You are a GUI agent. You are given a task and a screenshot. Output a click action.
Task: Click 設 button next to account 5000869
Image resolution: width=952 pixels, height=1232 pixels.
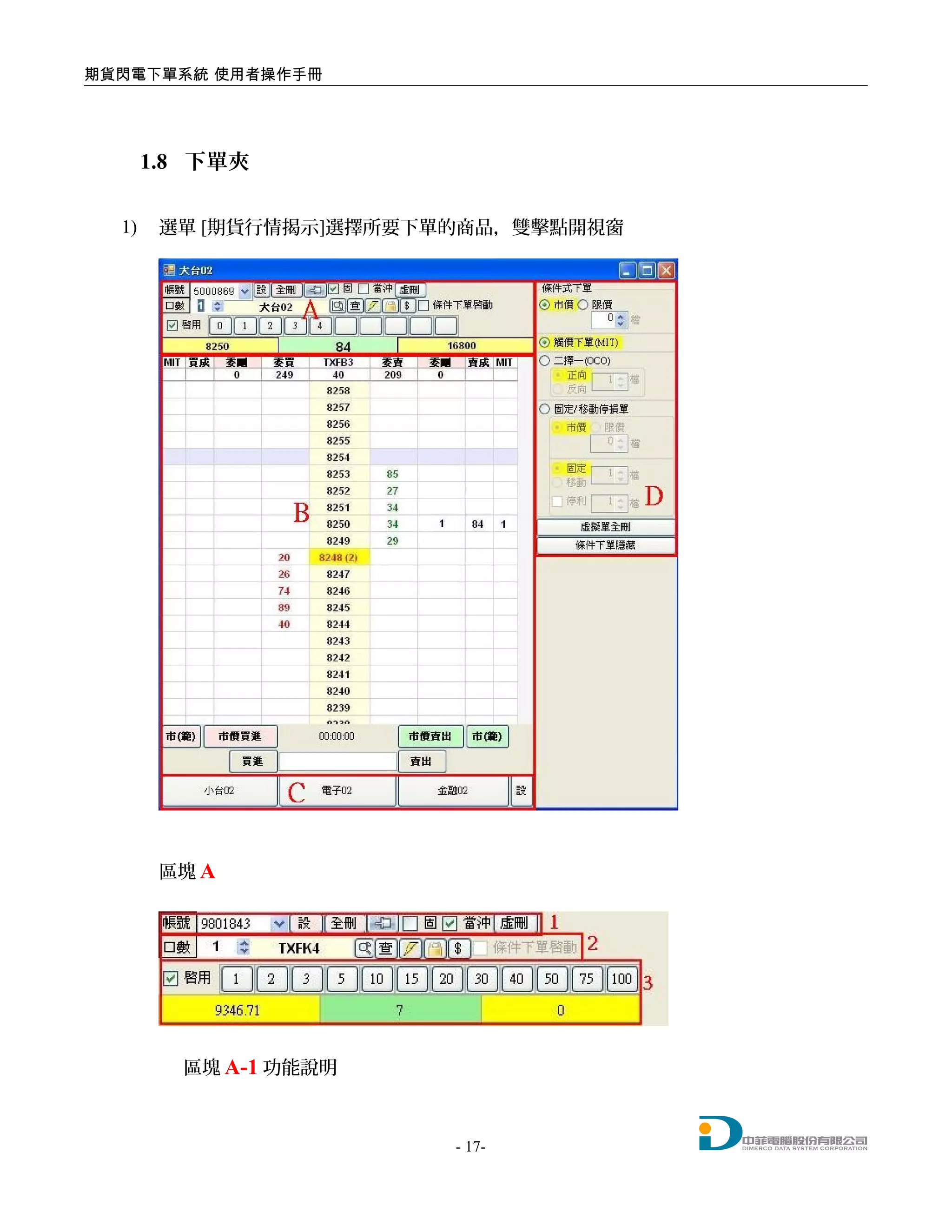click(x=261, y=290)
